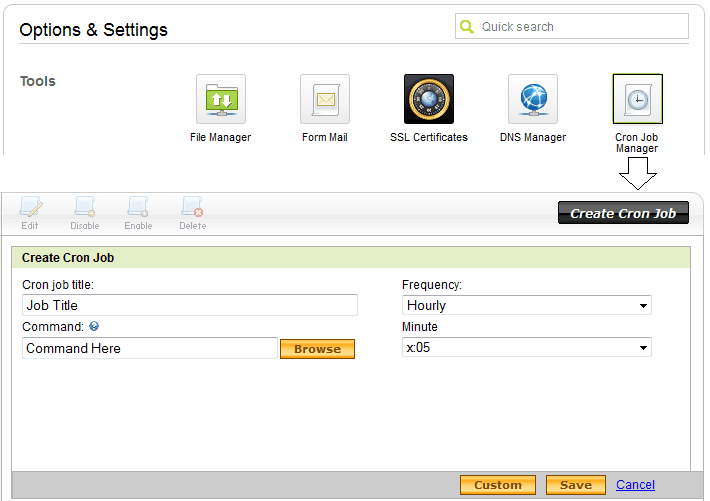The height and width of the screenshot is (501, 710).
Task: Open the SSL Certificates vault icon
Action: 429,99
